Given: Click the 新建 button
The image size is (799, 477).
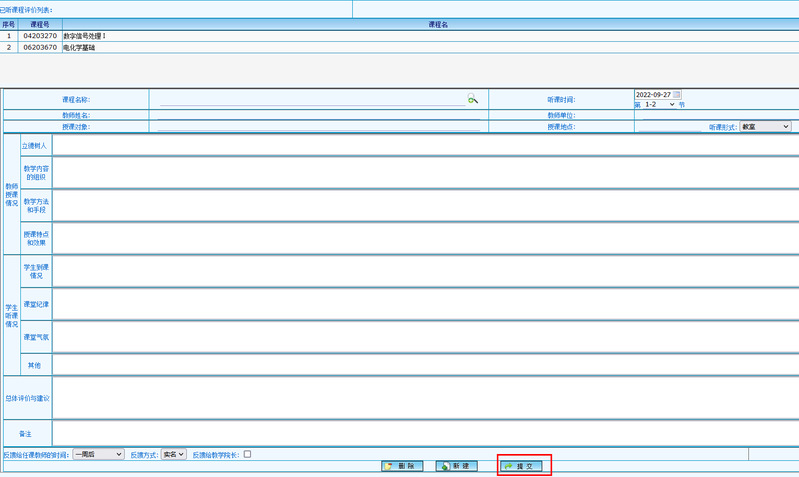Looking at the screenshot, I should [458, 466].
